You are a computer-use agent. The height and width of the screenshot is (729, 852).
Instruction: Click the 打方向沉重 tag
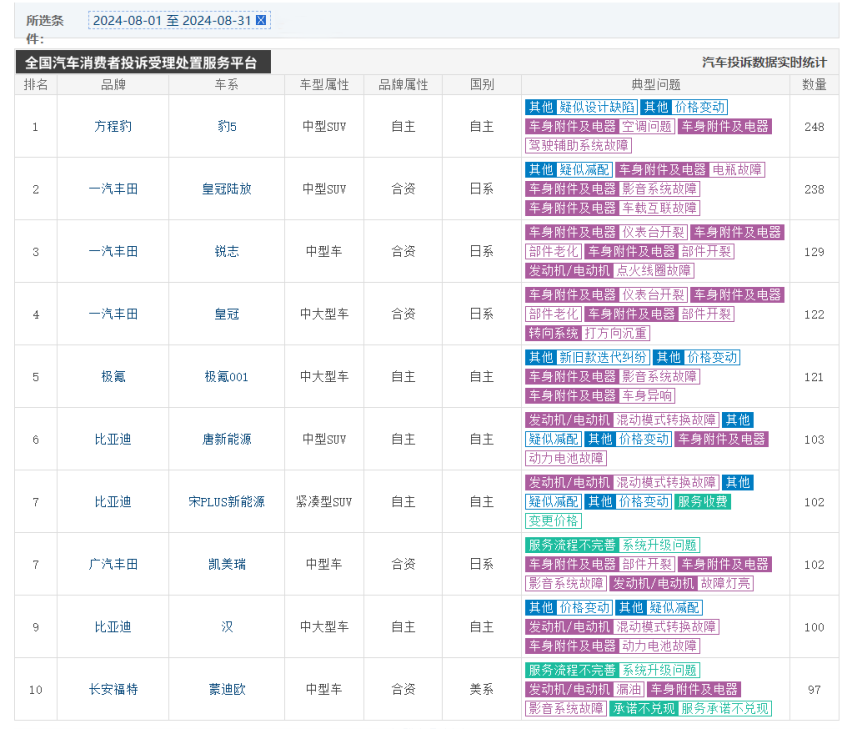point(616,333)
